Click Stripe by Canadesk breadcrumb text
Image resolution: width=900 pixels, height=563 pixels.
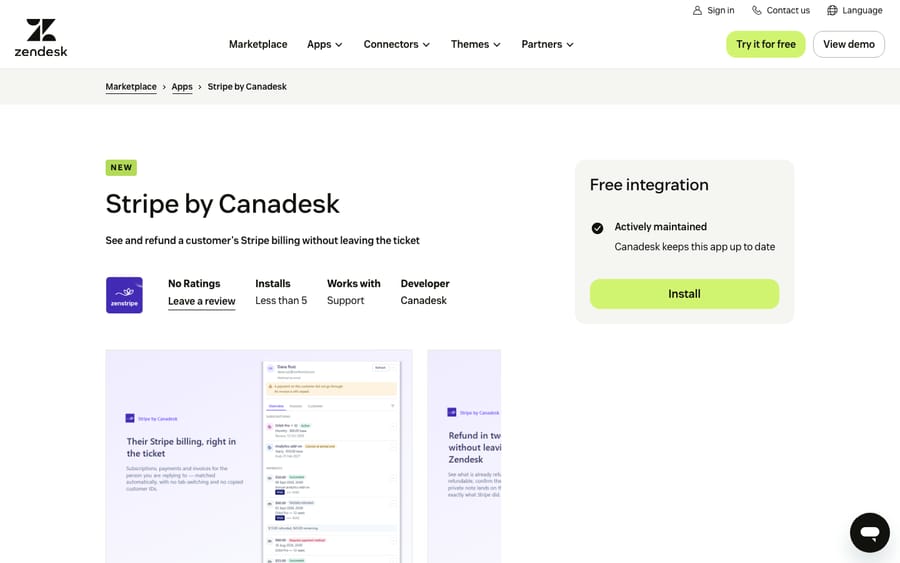click(247, 87)
